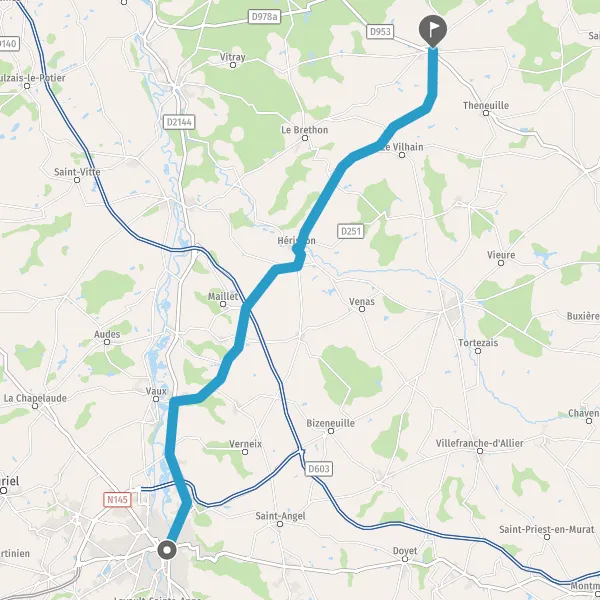Select the Bizeneuille town label
Screen dimensions: 600x600
[x=331, y=423]
